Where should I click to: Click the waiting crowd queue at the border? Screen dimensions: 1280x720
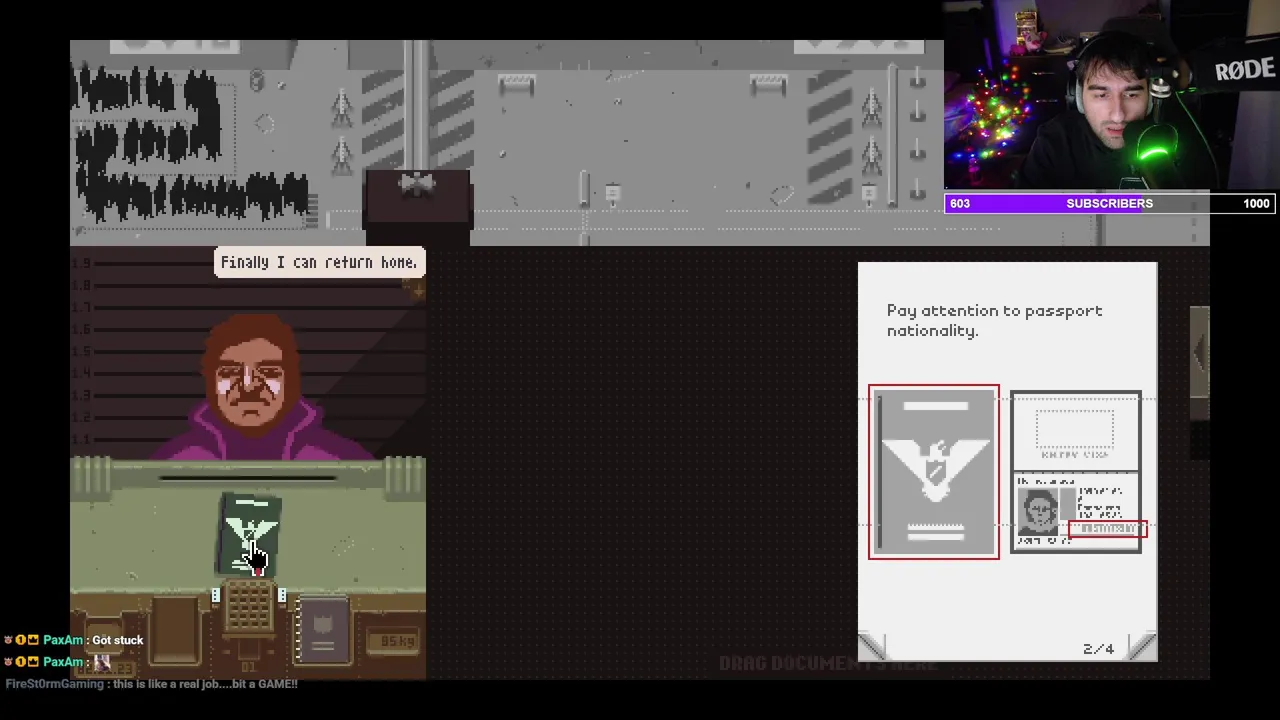(190, 145)
